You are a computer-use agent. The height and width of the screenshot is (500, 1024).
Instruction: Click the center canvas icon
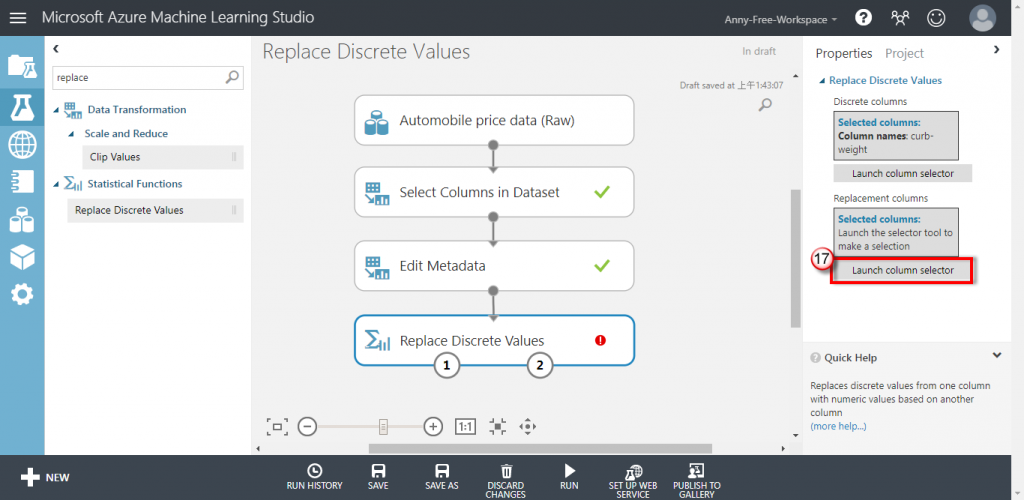coord(498,427)
